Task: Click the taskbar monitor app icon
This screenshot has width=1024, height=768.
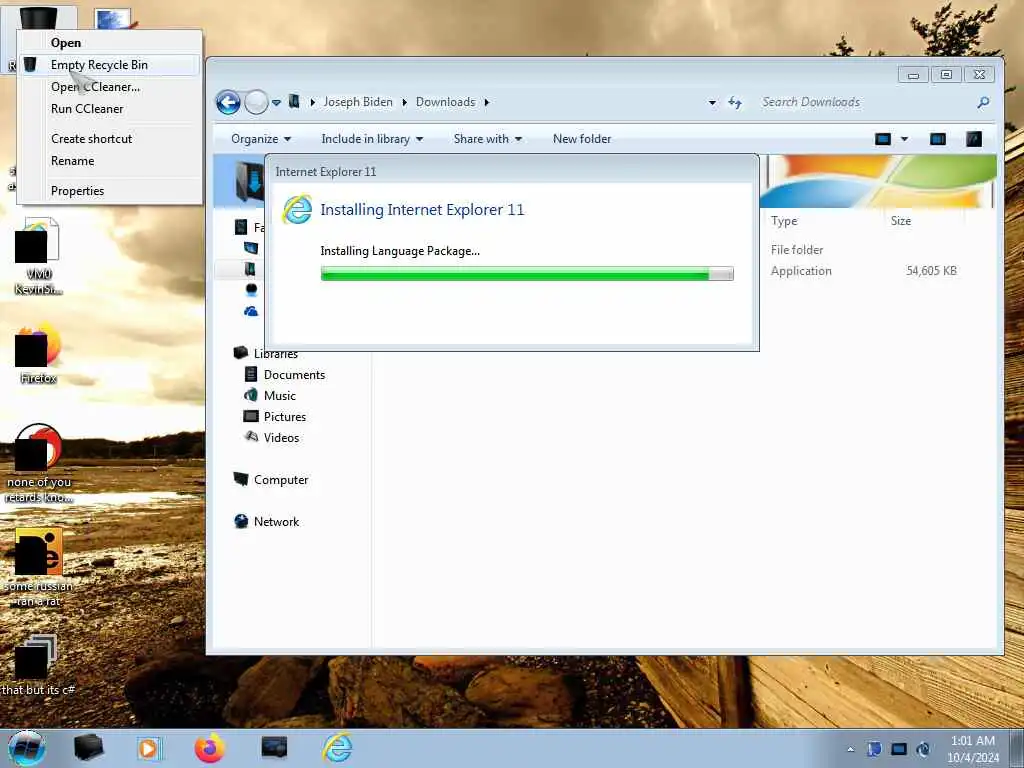Action: 274,748
